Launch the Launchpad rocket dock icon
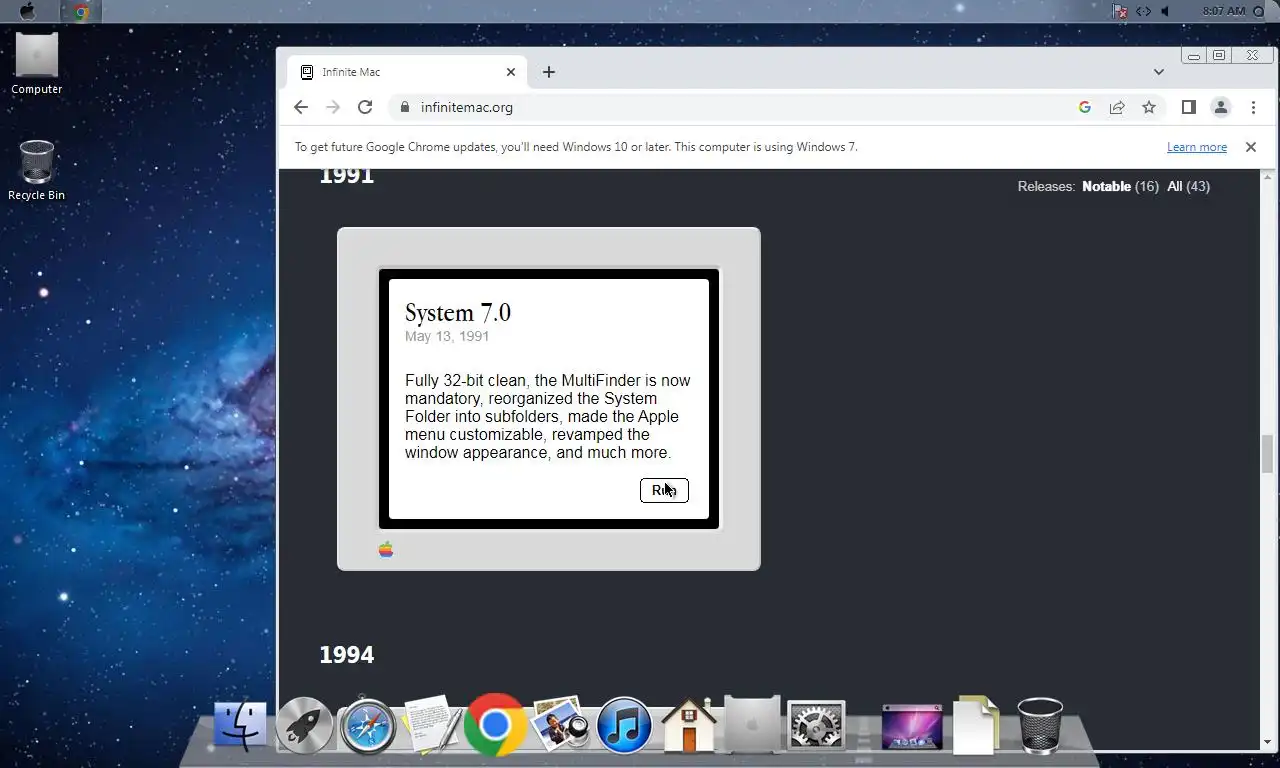 pos(304,725)
